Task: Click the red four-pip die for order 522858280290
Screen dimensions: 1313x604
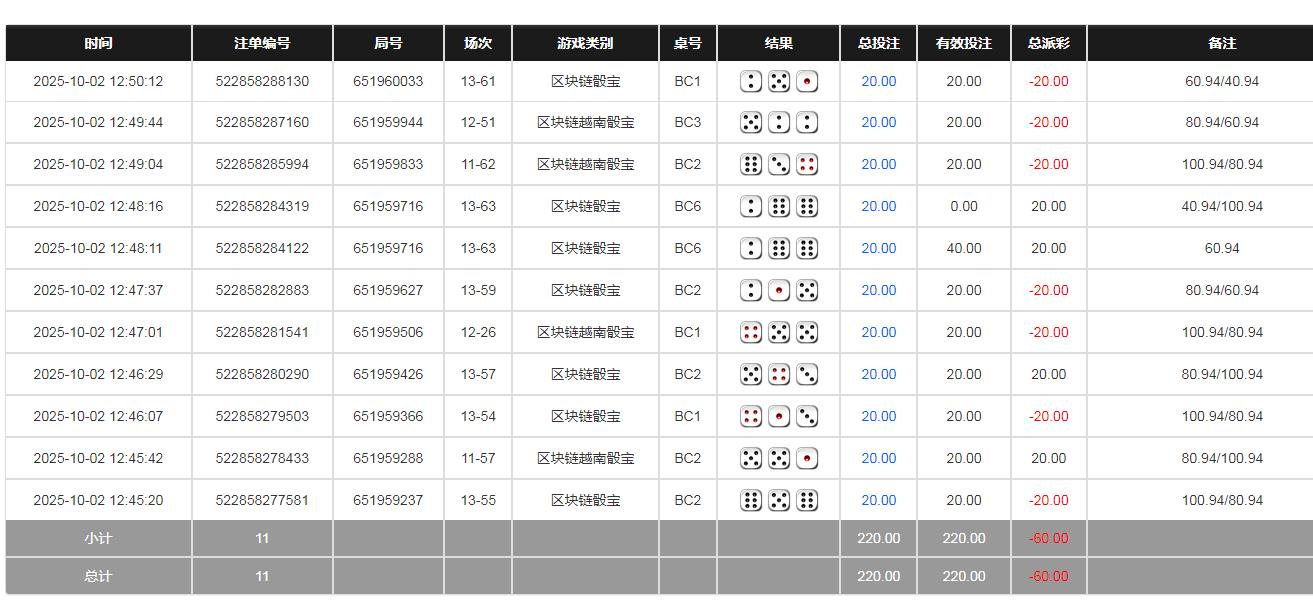Action: [x=779, y=374]
